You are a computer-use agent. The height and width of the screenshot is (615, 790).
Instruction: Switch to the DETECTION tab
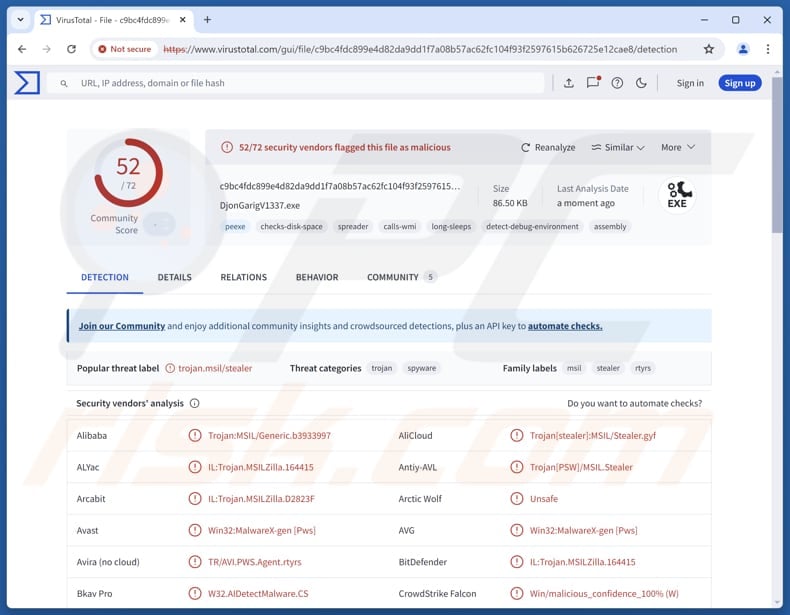[x=105, y=277]
